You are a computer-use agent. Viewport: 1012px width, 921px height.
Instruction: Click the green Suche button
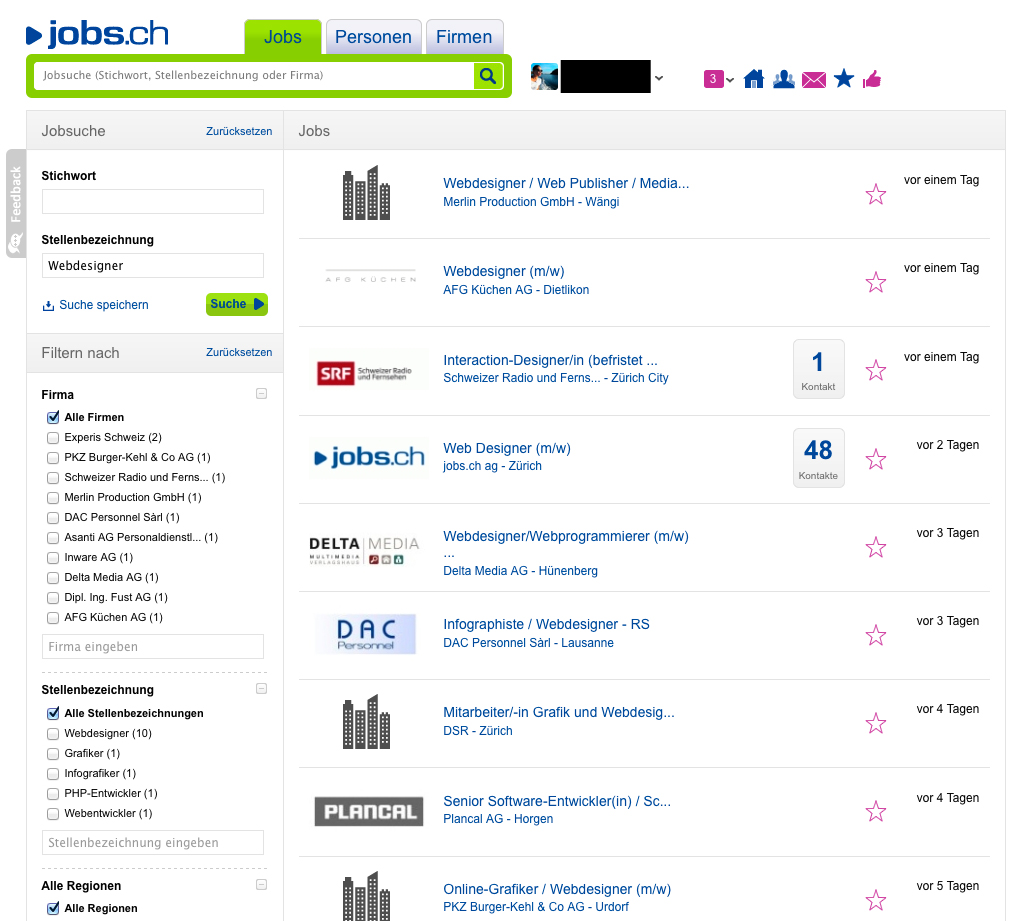point(236,304)
